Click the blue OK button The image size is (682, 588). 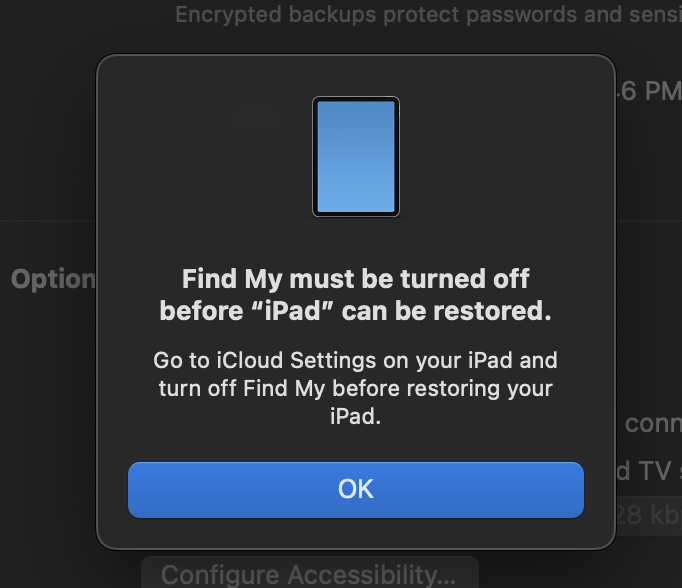point(355,489)
